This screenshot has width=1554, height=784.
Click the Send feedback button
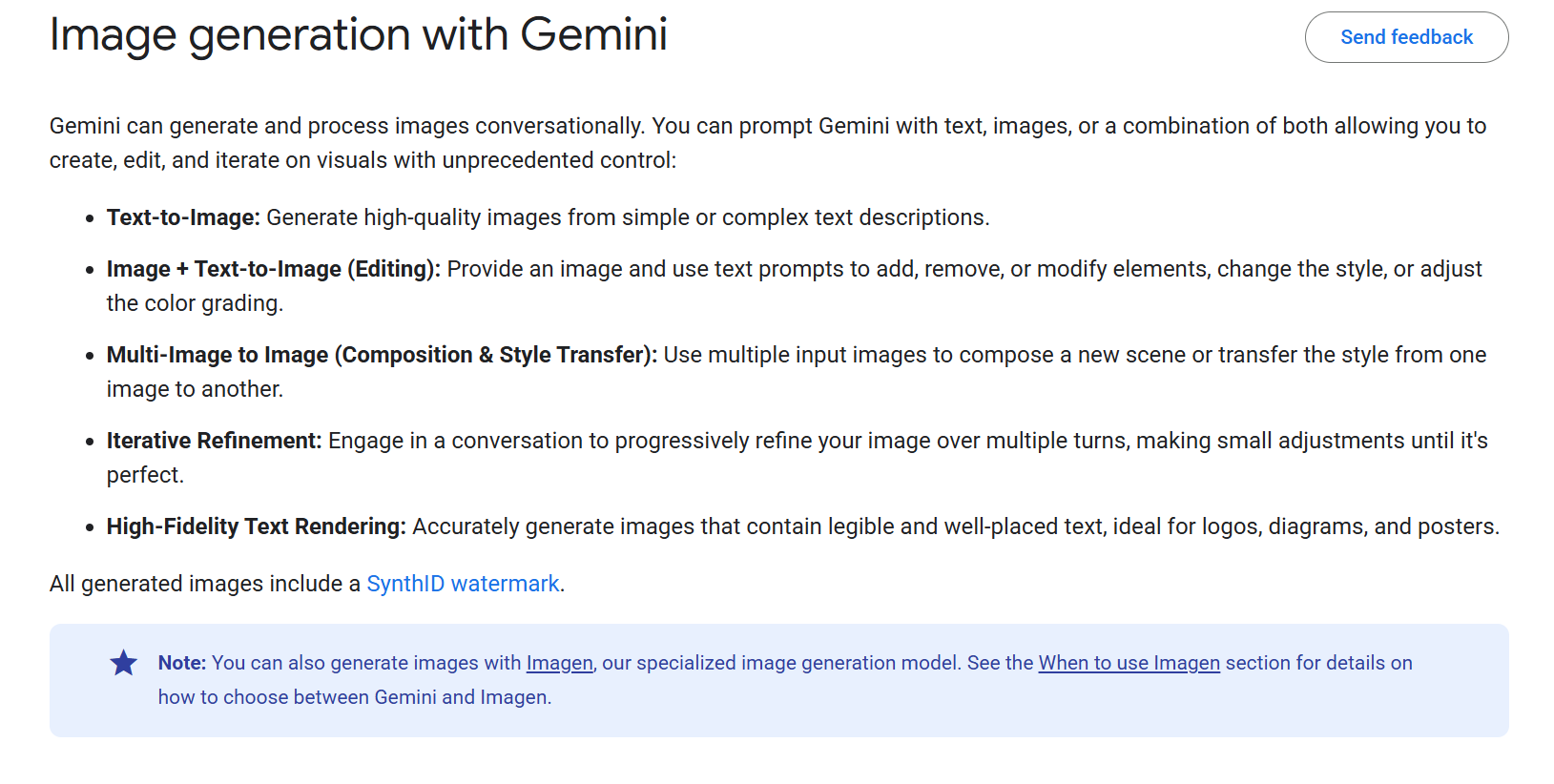point(1406,37)
